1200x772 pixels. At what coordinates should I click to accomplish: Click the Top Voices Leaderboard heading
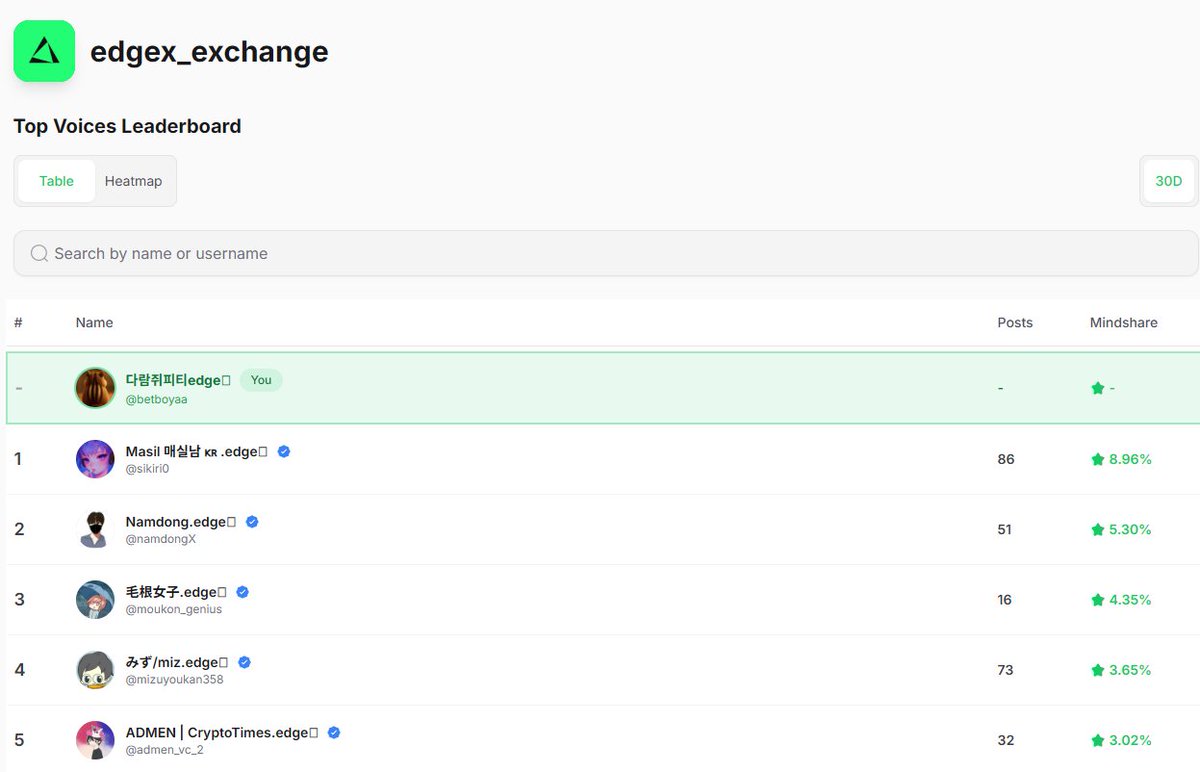[127, 126]
